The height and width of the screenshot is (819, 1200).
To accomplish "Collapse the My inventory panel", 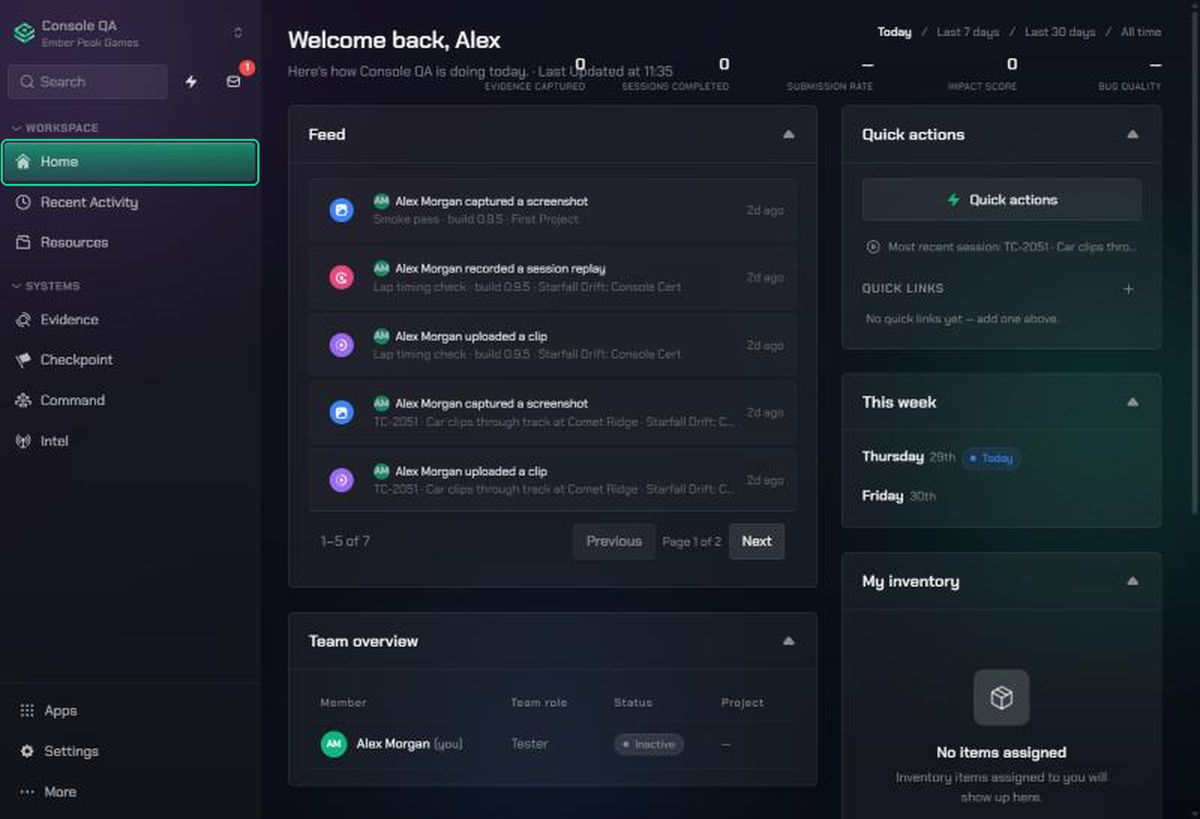I will pos(1132,581).
